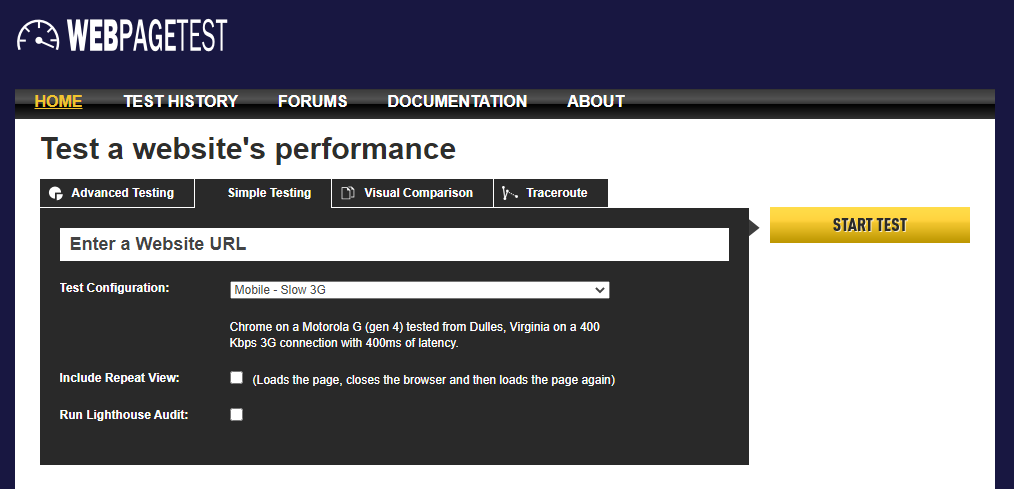This screenshot has height=489, width=1014.
Task: Open the Traceroute tab
Action: (556, 193)
